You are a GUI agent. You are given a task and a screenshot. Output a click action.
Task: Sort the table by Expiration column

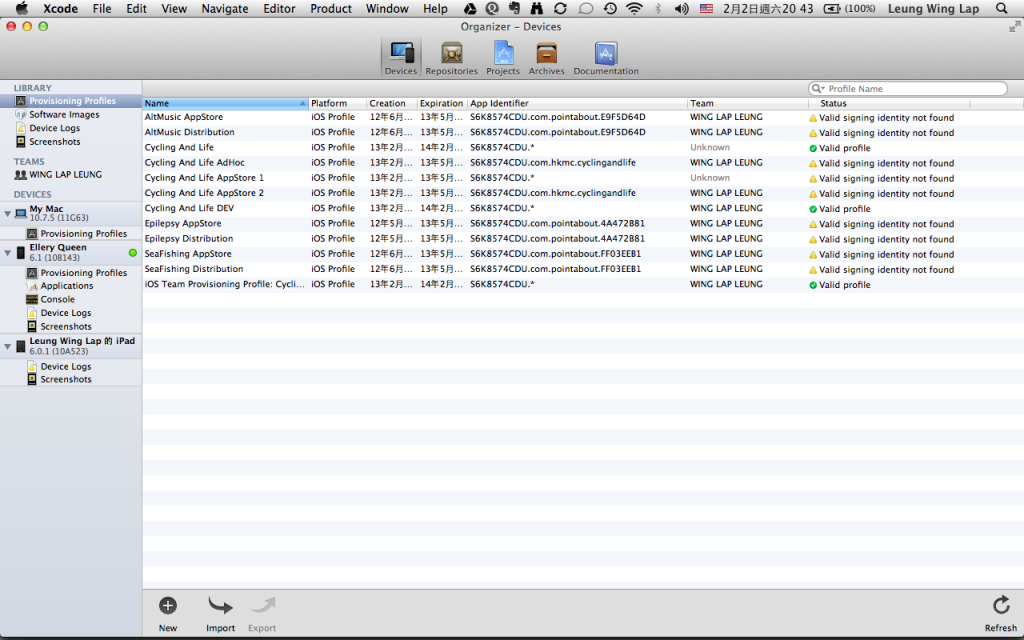coord(441,103)
